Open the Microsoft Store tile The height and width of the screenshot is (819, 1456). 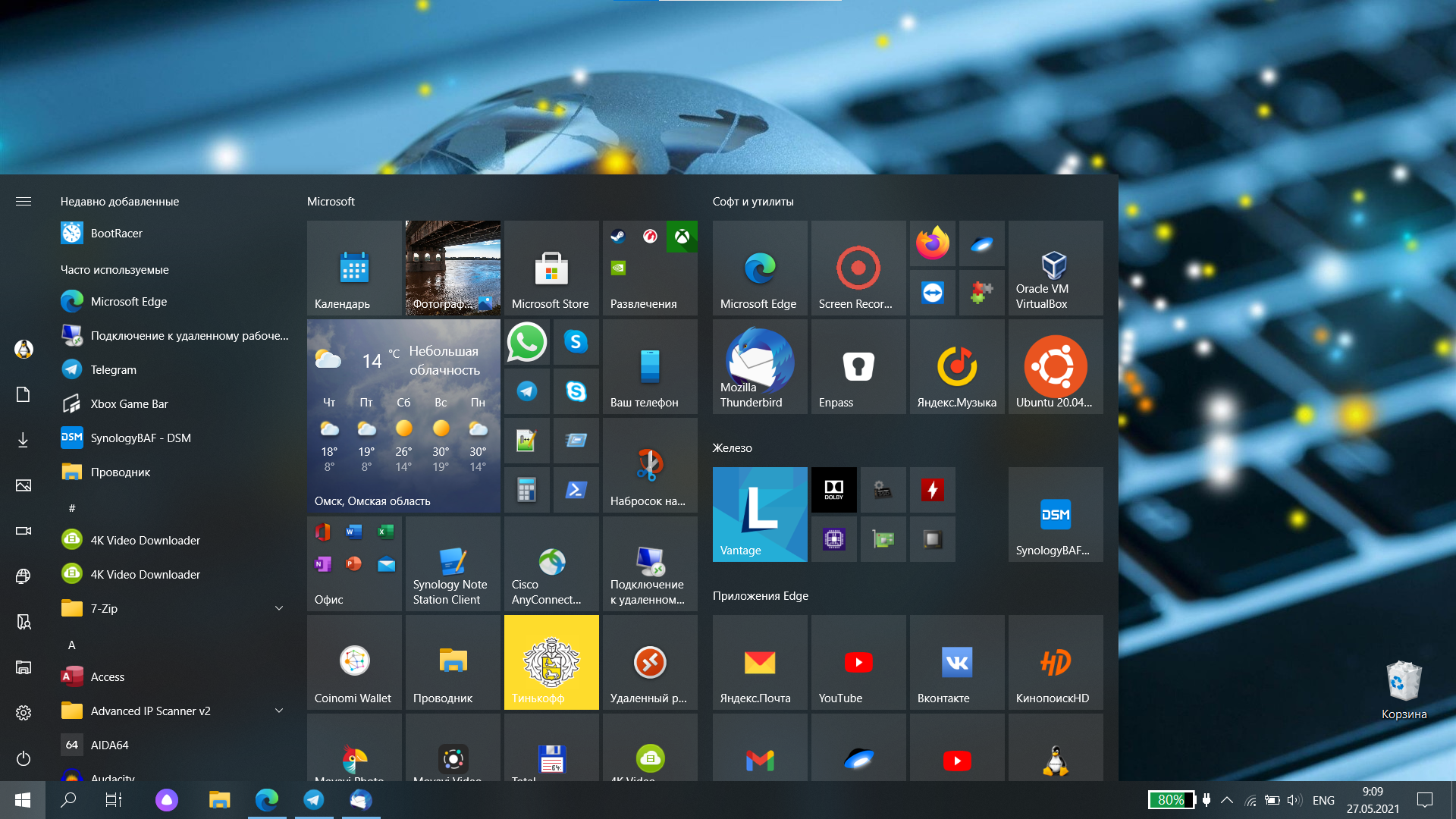(551, 268)
